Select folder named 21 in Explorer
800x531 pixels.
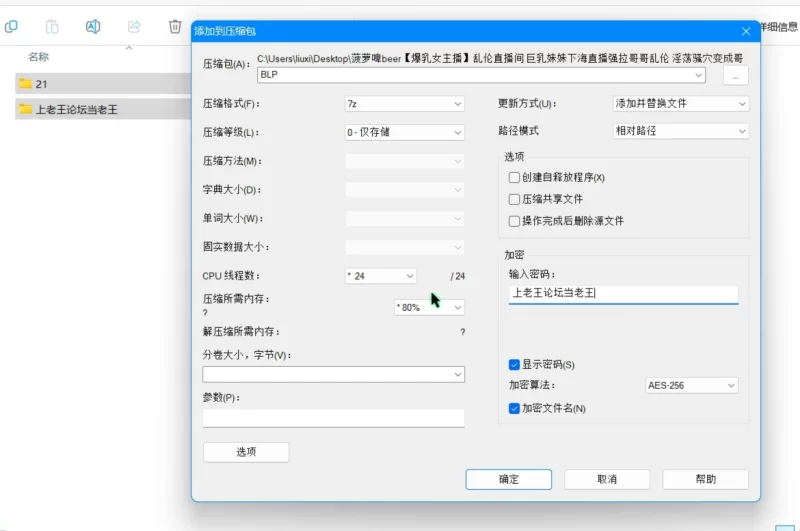tap(103, 84)
